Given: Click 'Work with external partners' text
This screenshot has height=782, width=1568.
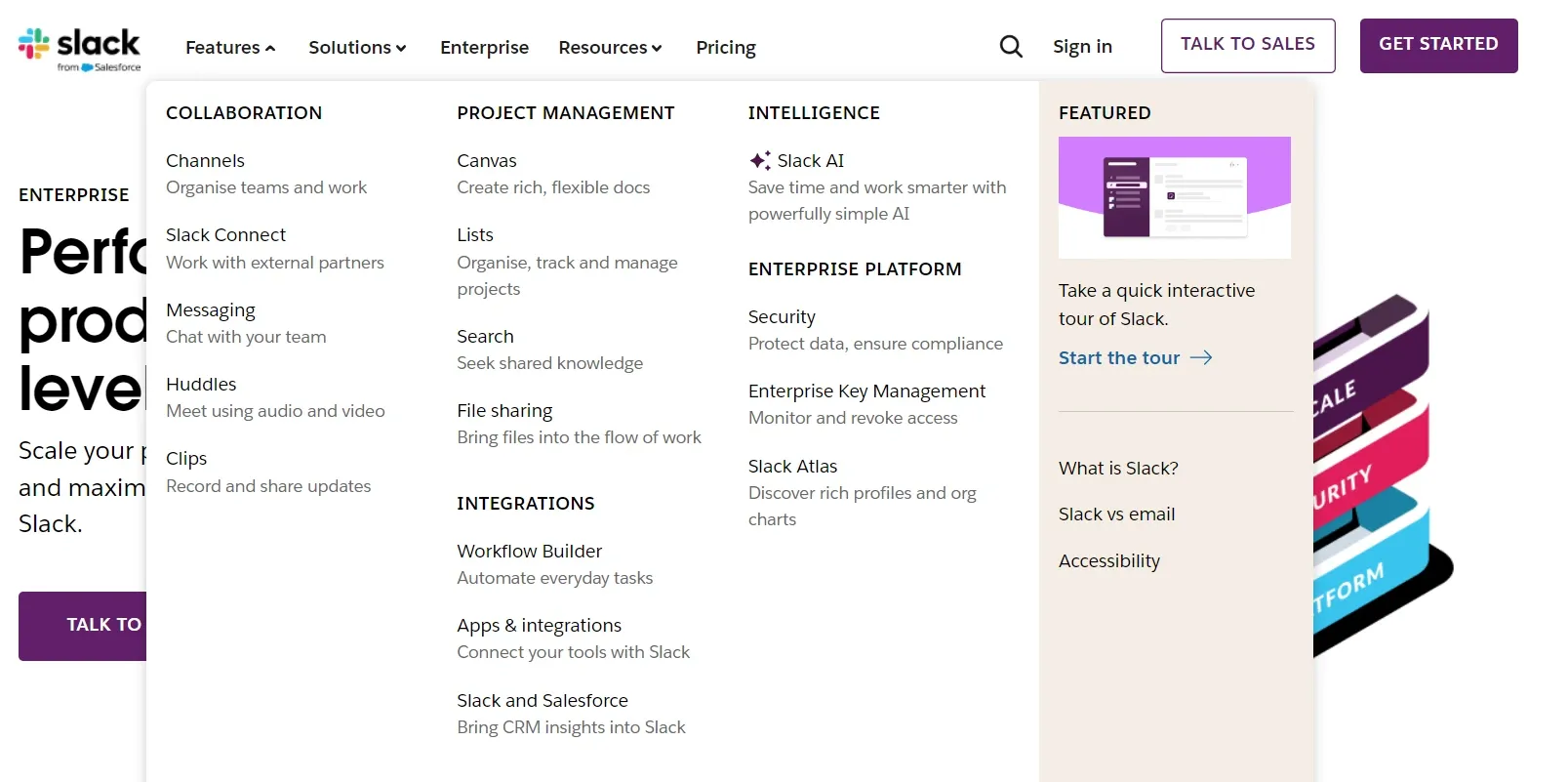Looking at the screenshot, I should pyautogui.click(x=275, y=262).
